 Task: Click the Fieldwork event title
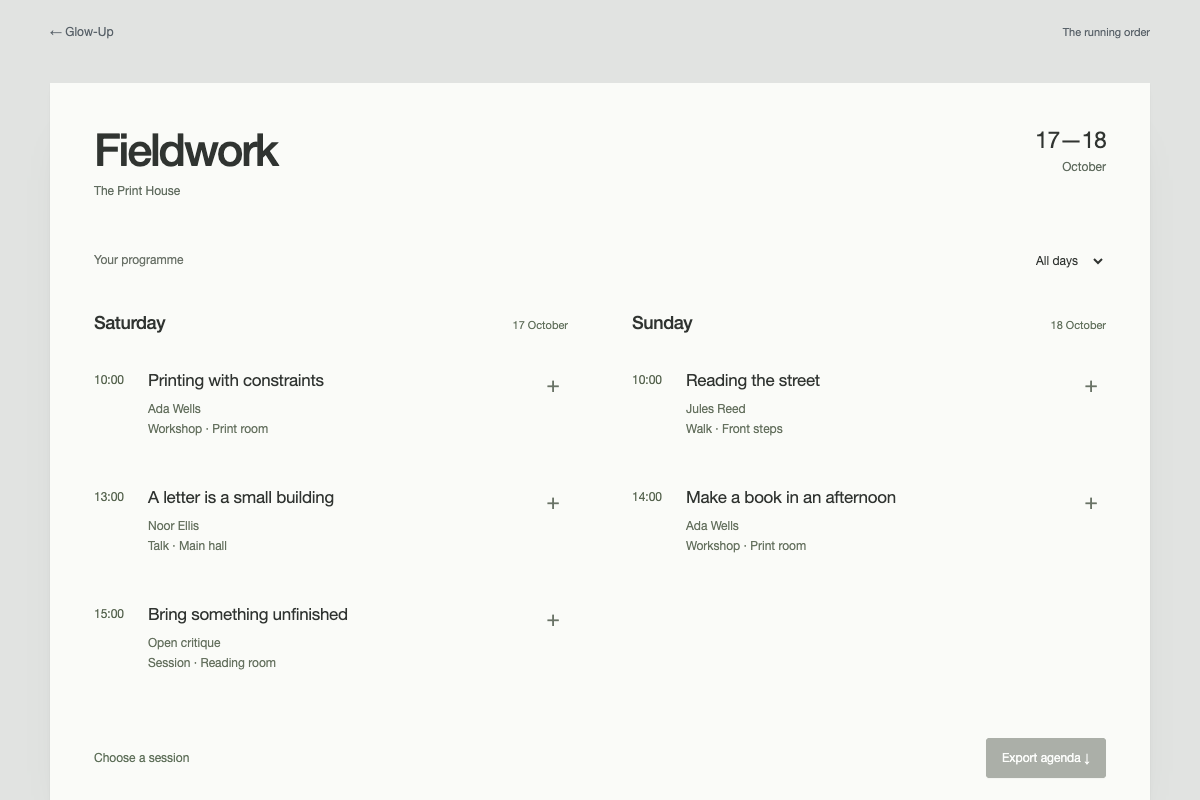[x=186, y=150]
